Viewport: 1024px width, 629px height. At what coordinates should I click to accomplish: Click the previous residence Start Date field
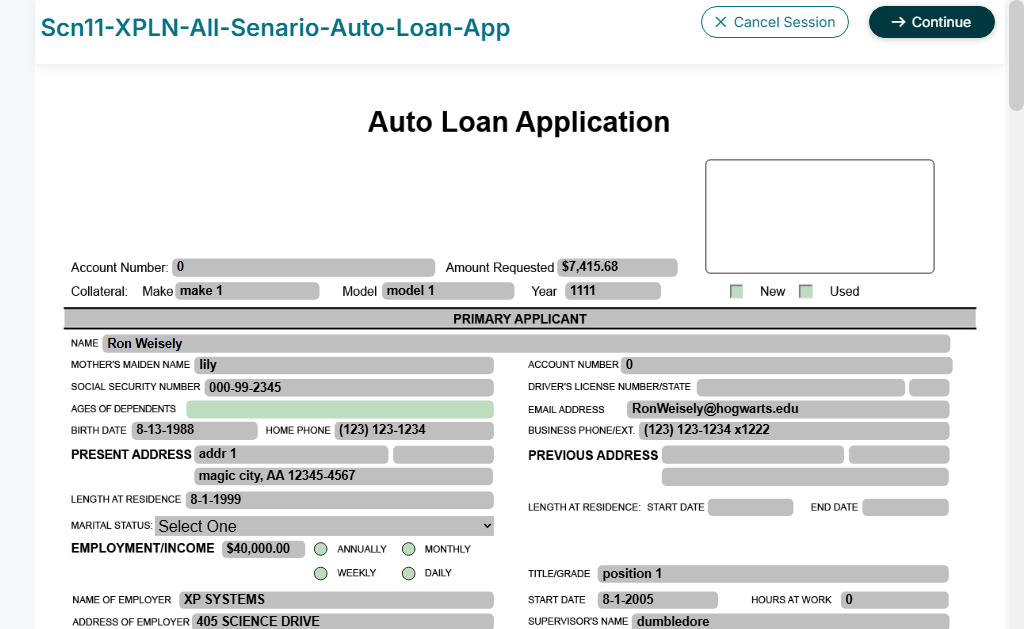tap(750, 508)
